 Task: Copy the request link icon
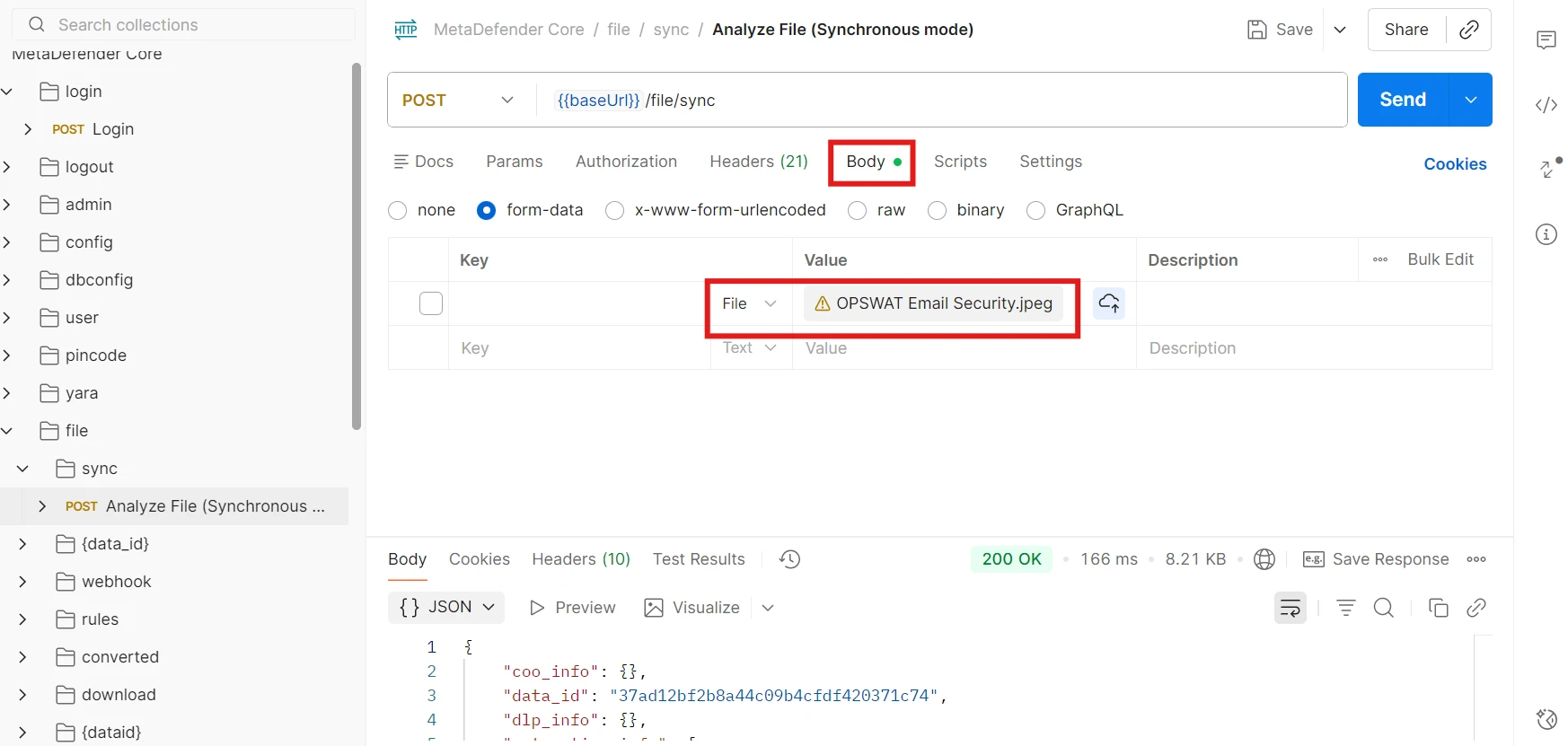tap(1469, 30)
